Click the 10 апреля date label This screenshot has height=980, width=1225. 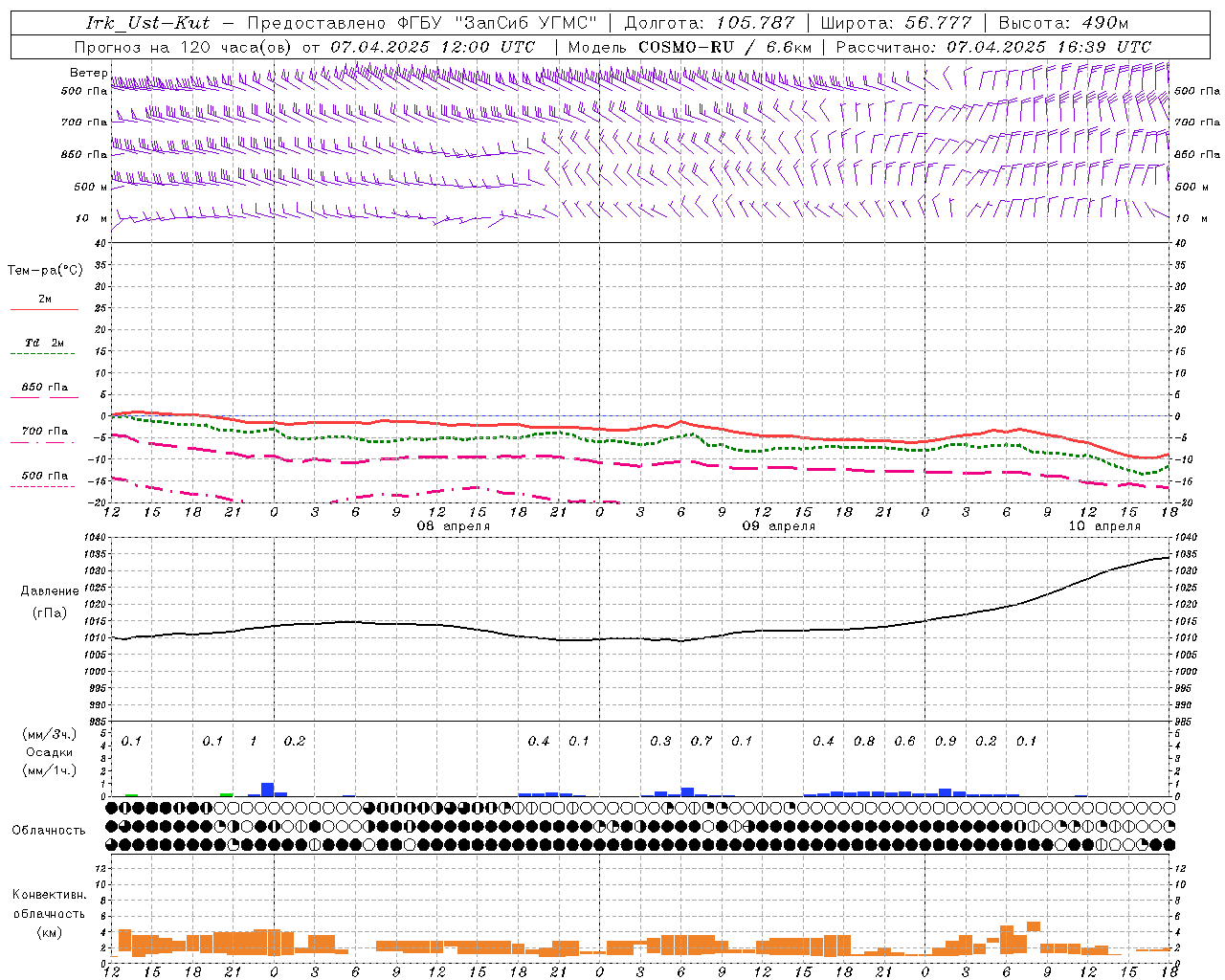coord(1104,526)
